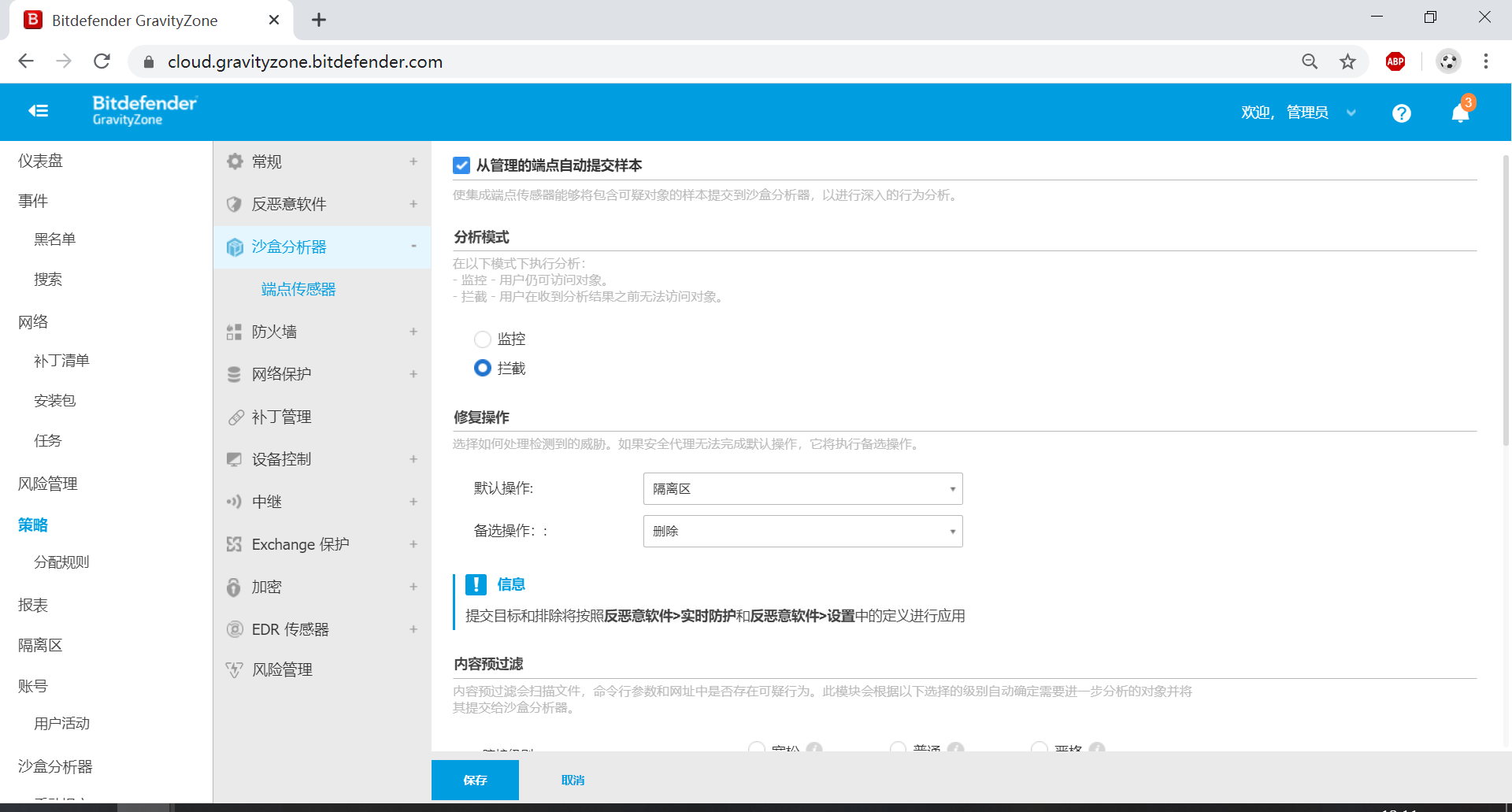Click the browser address bar URL

(305, 61)
